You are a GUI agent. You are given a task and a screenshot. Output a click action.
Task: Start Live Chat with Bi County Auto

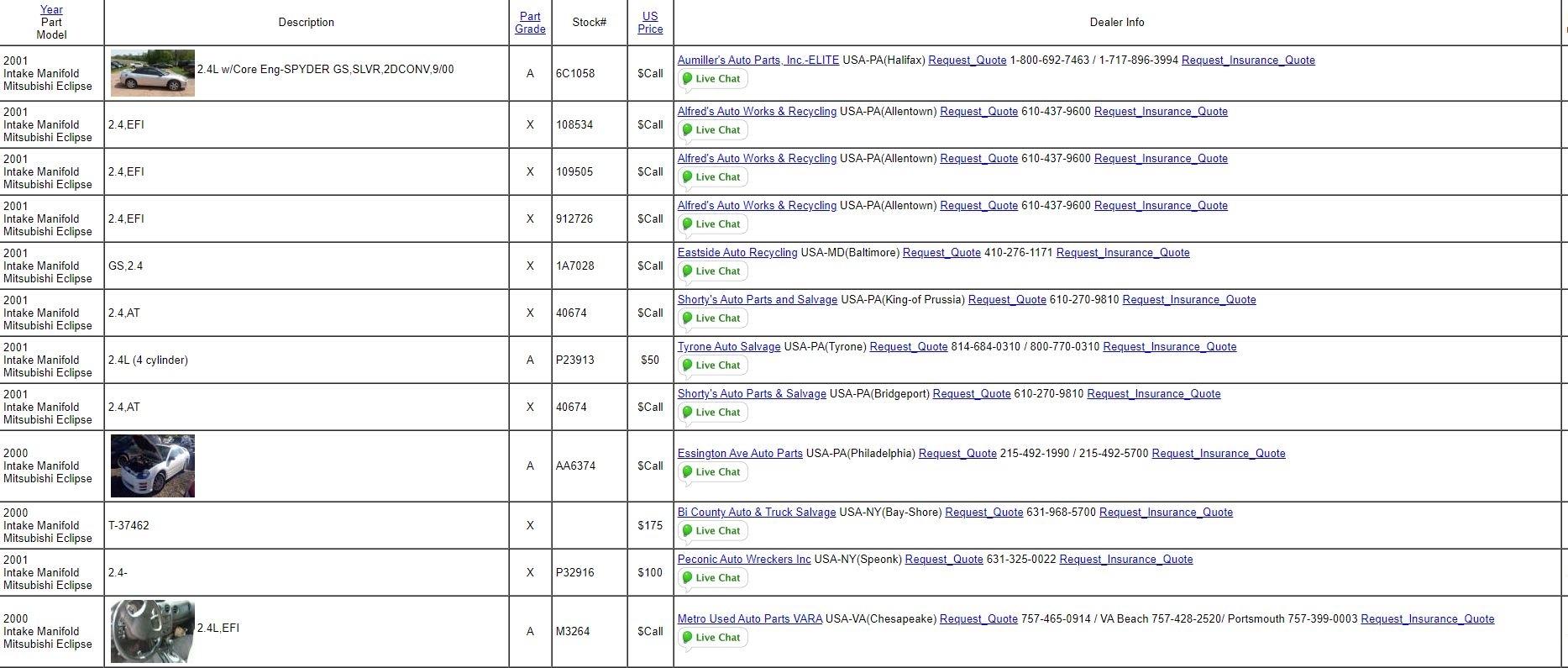coord(712,531)
